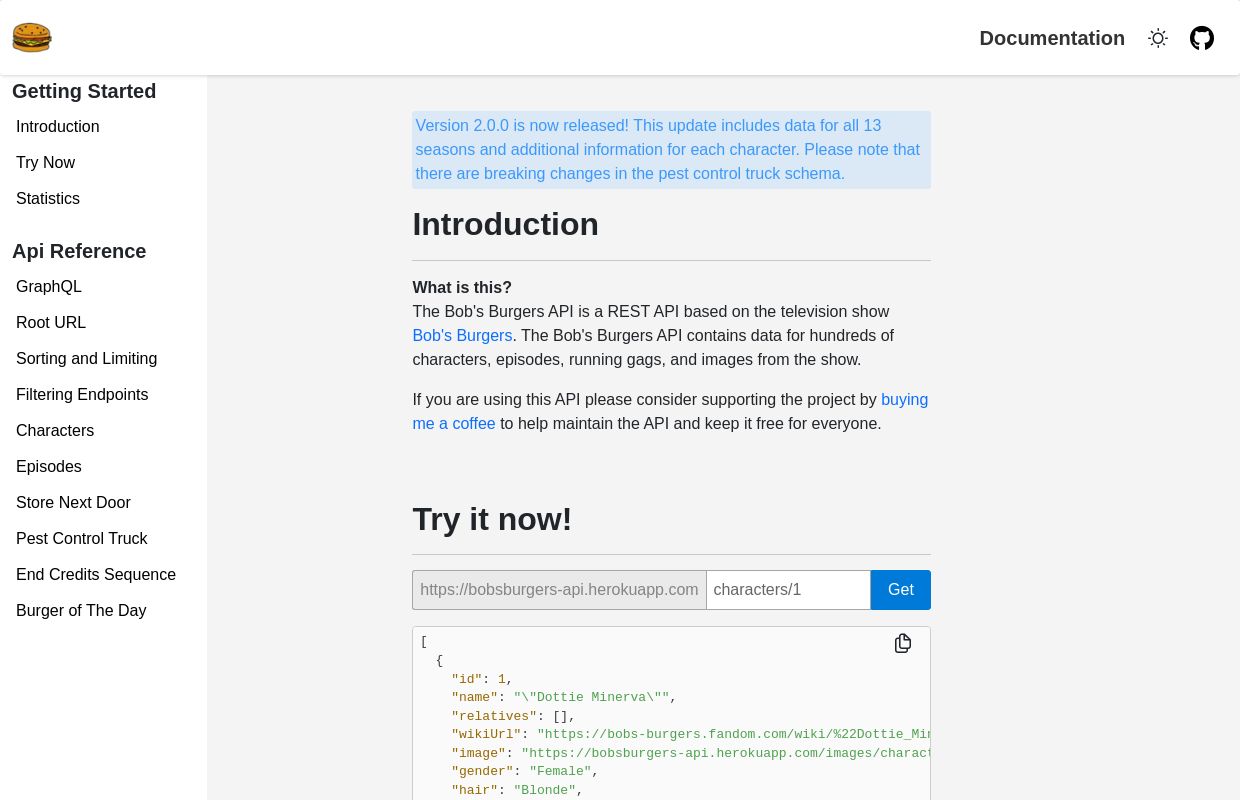Click the "image" URL in JSON output
The width and height of the screenshot is (1240, 800).
(x=725, y=753)
